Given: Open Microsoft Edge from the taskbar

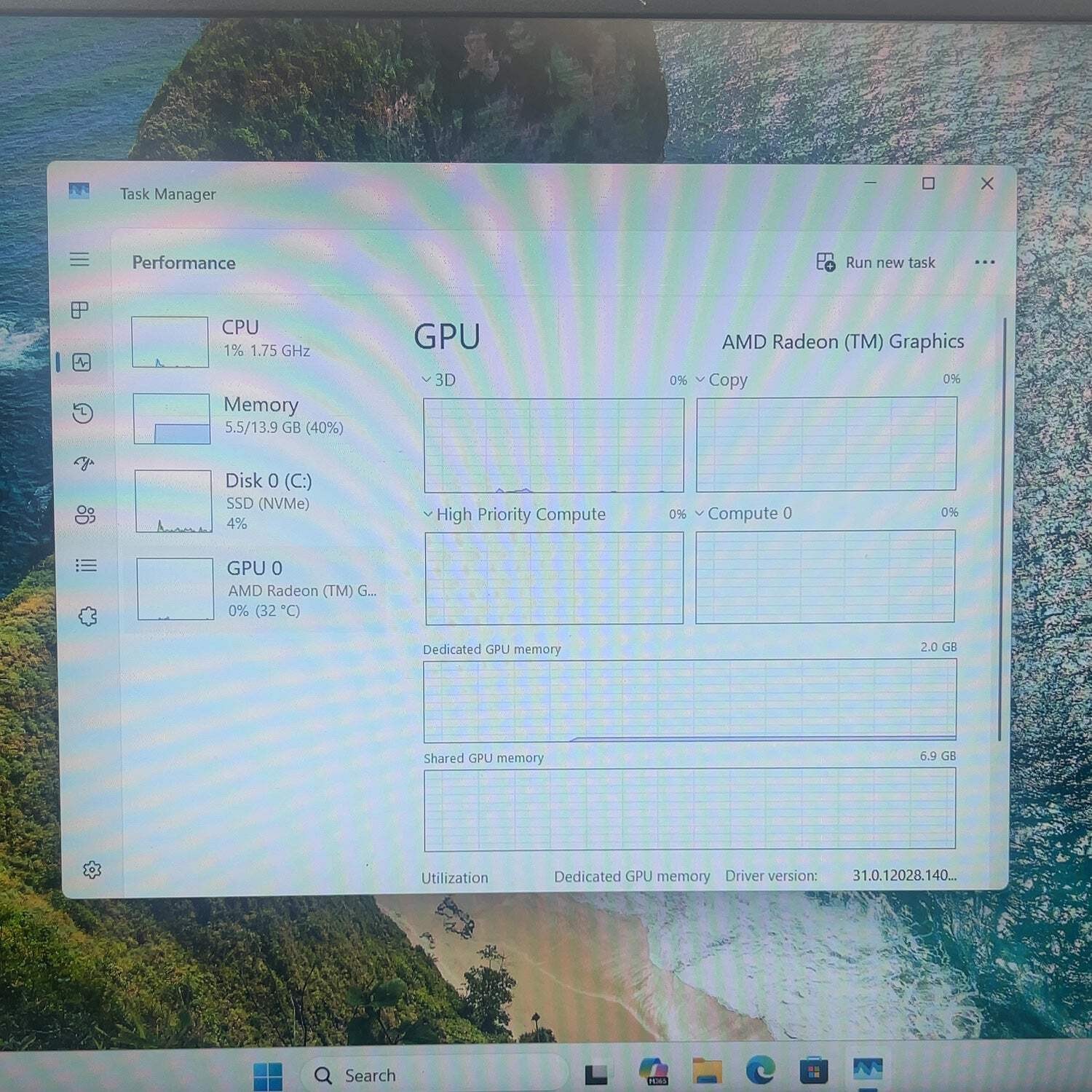Looking at the screenshot, I should point(761,1069).
